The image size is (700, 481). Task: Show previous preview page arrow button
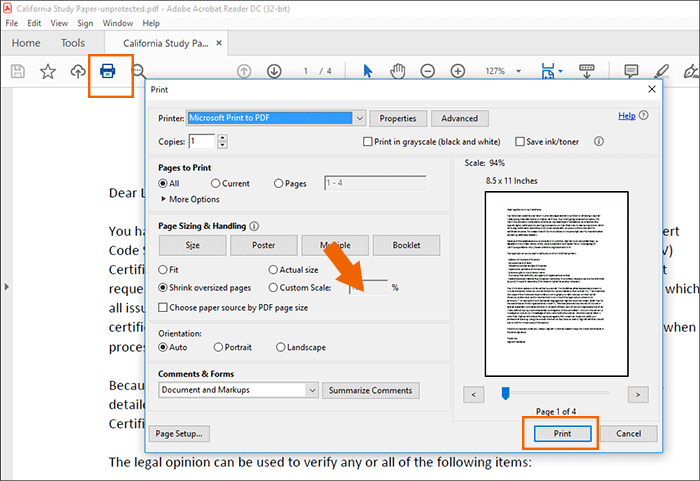473,394
